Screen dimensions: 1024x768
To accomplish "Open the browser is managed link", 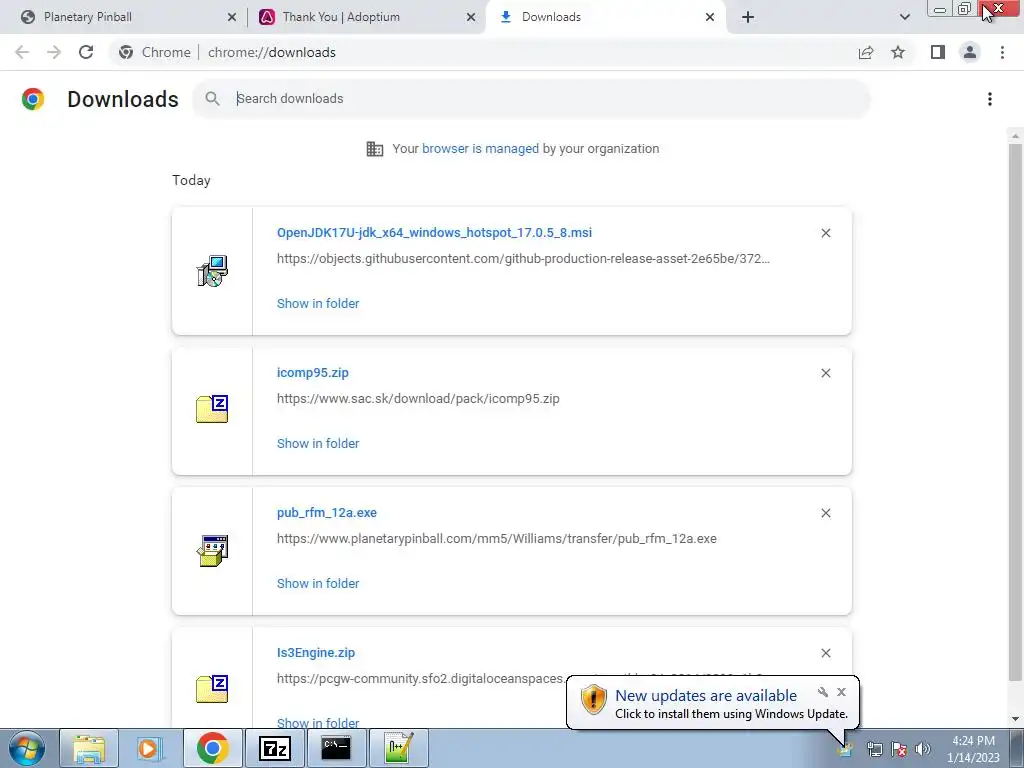I will coord(481,149).
